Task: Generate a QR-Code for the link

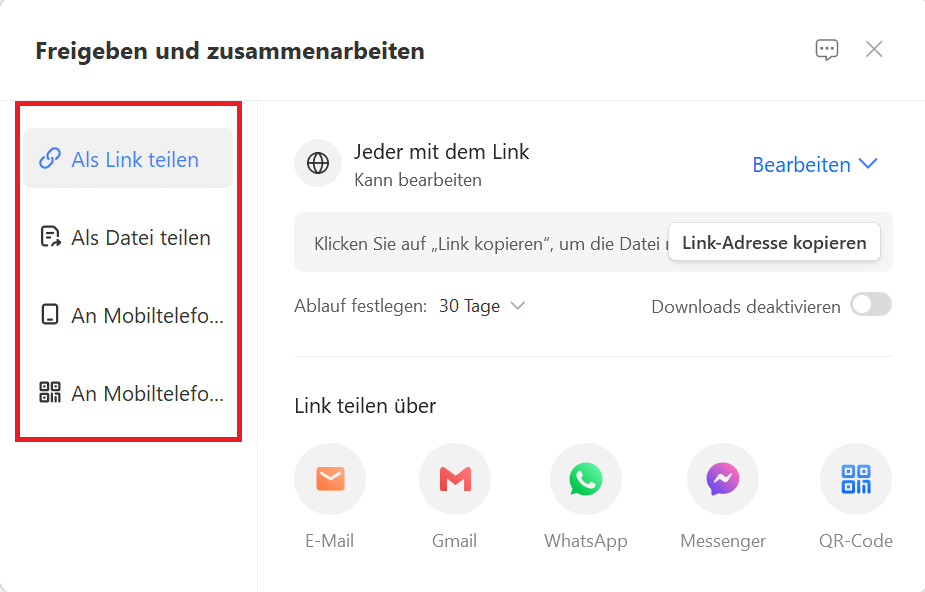Action: click(x=855, y=479)
